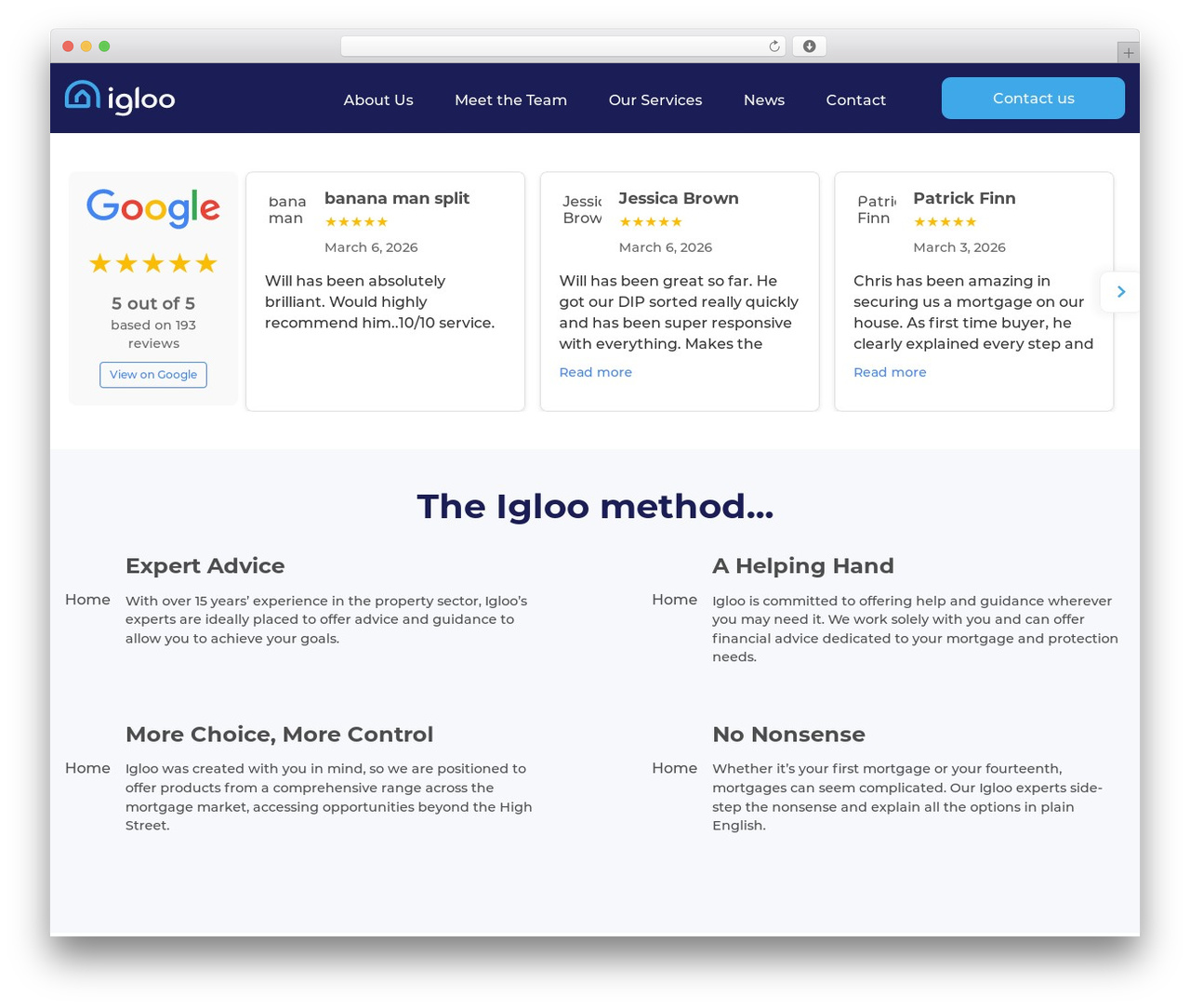The width and height of the screenshot is (1190, 1008).
Task: Navigate to News page
Action: [764, 99]
